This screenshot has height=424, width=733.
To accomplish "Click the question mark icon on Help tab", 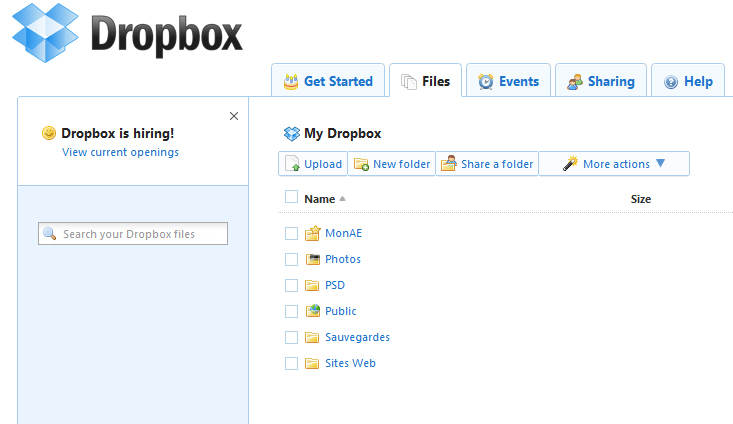I will [671, 82].
